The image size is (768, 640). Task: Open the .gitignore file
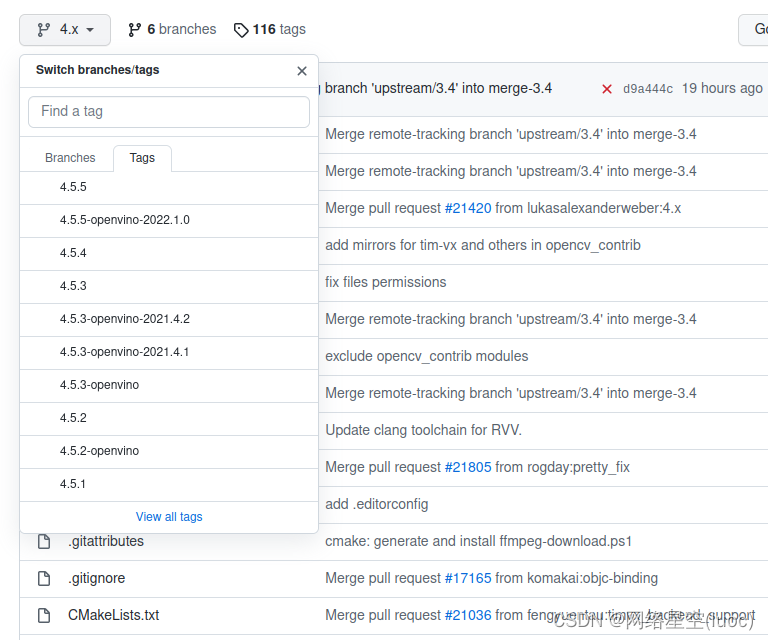[x=96, y=578]
